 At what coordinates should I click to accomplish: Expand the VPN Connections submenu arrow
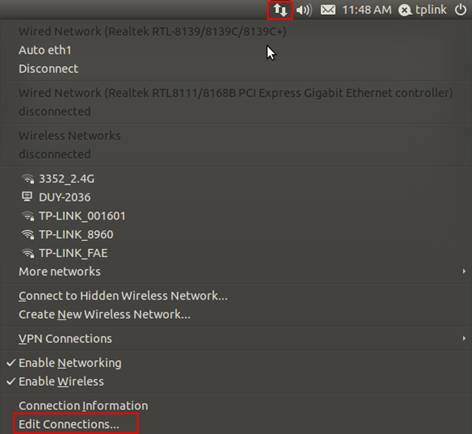464,338
